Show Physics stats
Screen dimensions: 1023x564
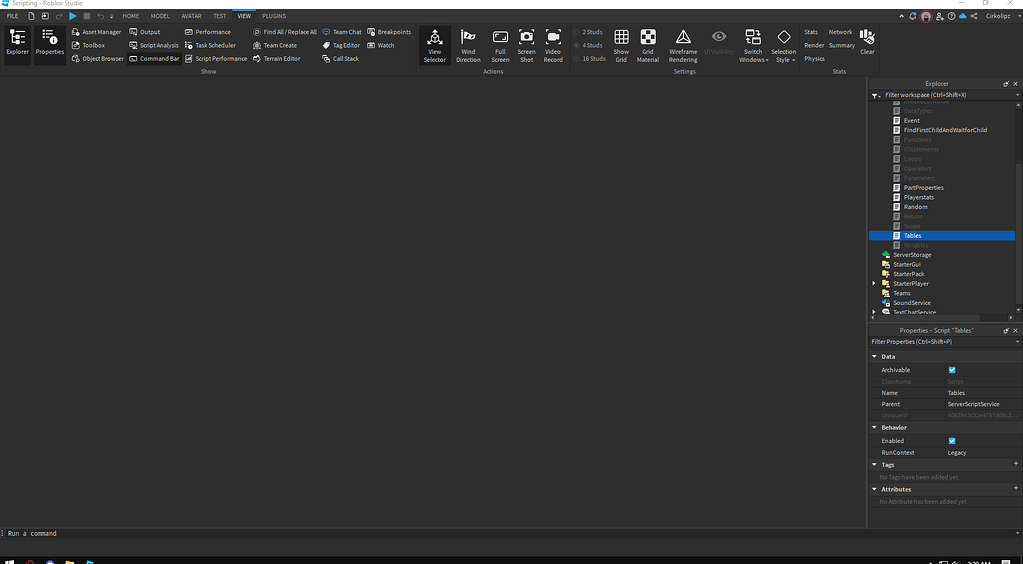click(814, 59)
